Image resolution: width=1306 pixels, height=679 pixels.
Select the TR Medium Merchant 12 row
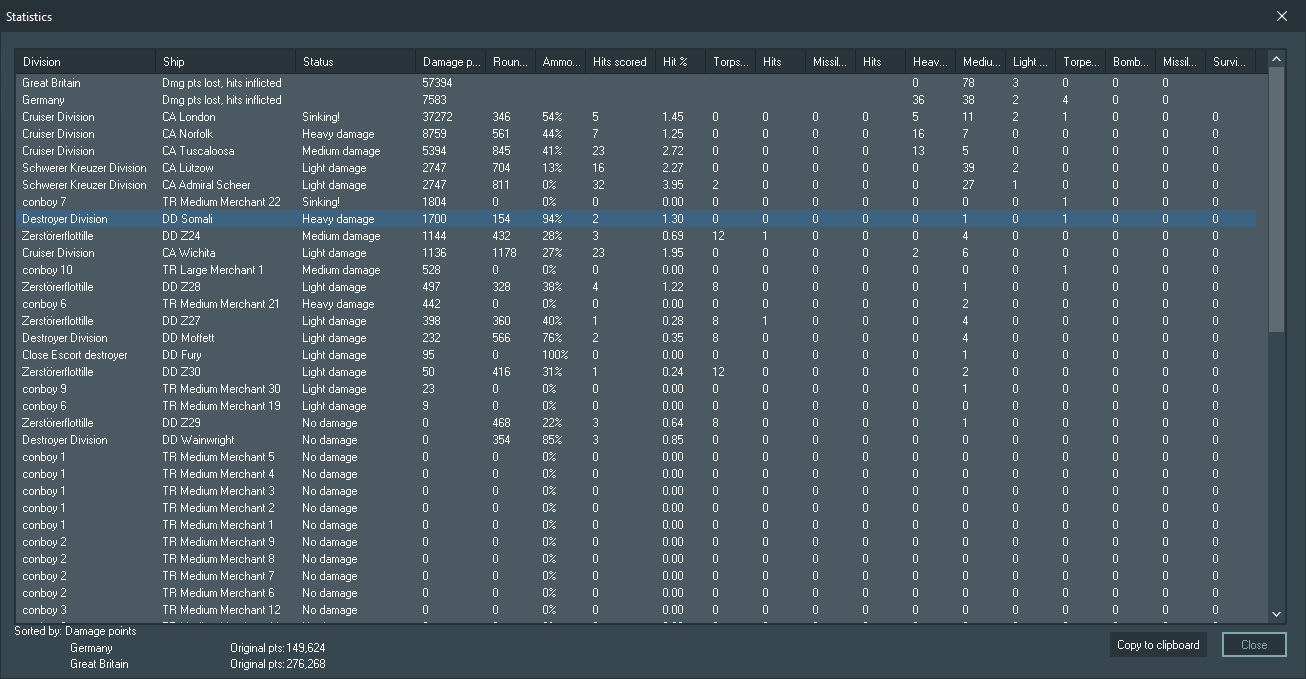pos(636,610)
